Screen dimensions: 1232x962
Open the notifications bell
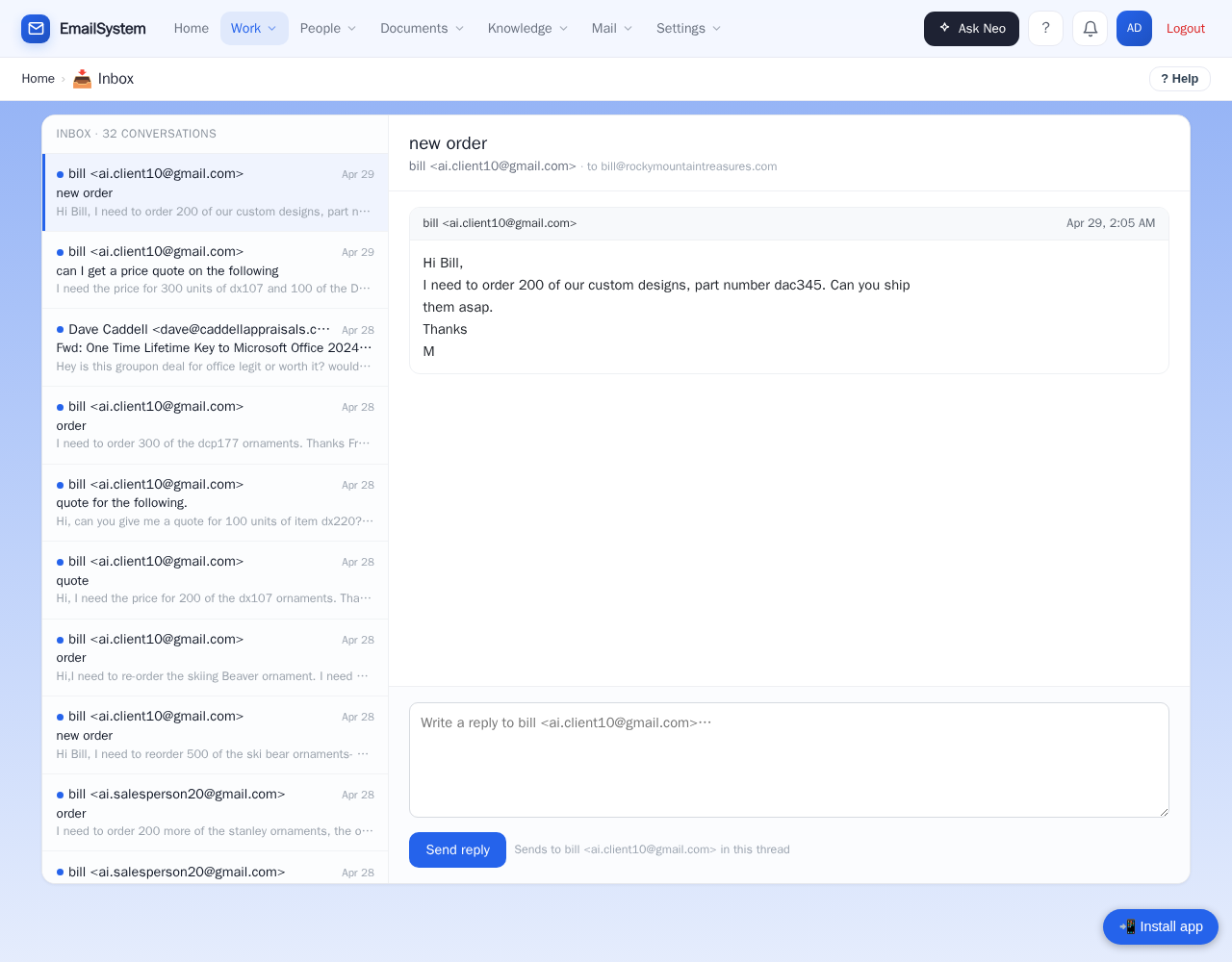(1090, 29)
